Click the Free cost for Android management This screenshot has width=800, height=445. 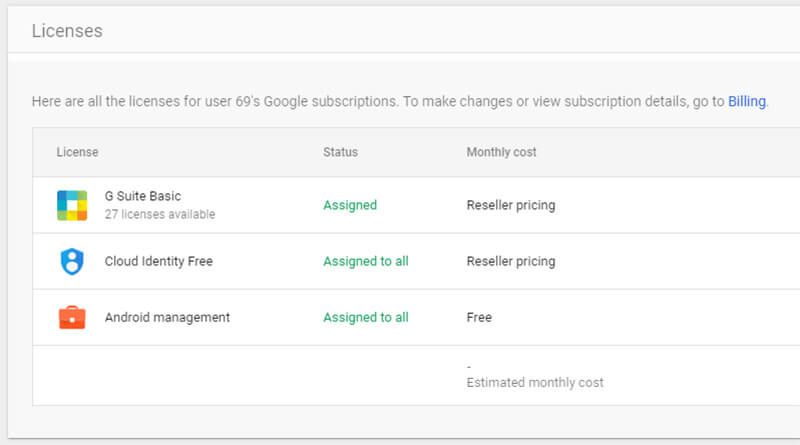[479, 317]
